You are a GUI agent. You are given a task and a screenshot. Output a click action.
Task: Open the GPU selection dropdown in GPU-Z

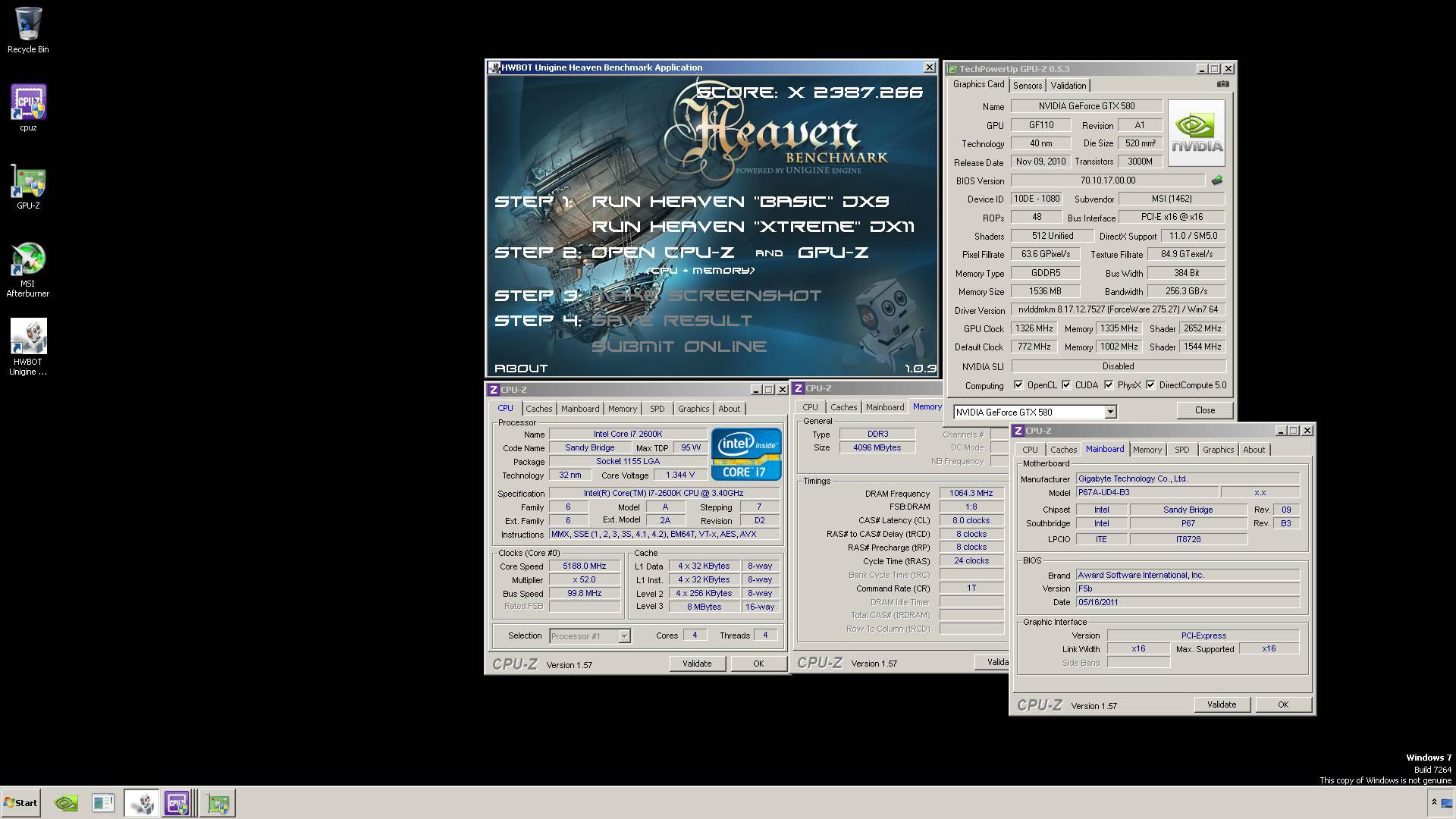(x=1109, y=412)
